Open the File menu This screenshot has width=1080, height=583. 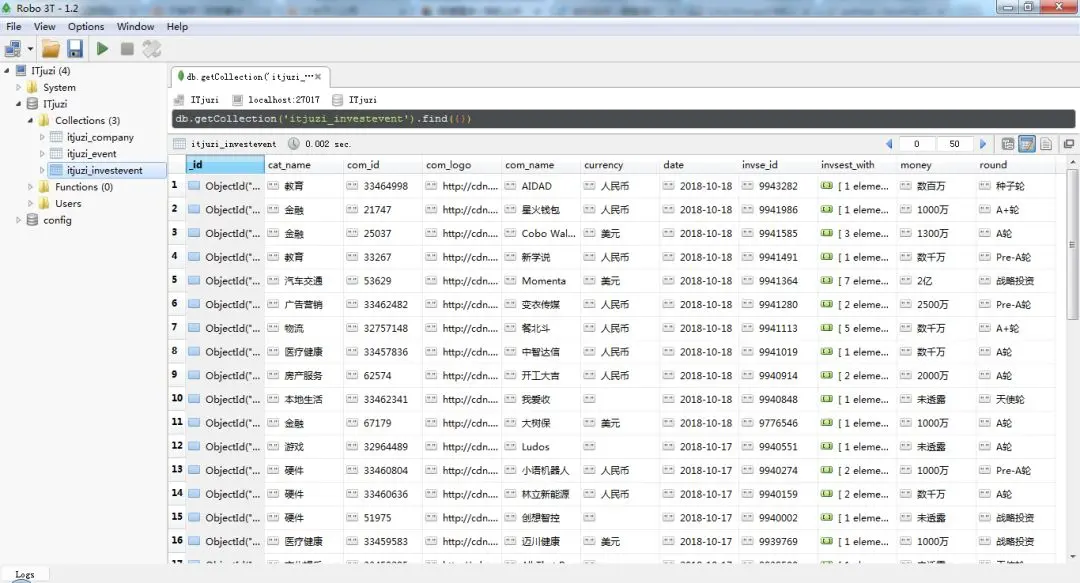tap(14, 26)
